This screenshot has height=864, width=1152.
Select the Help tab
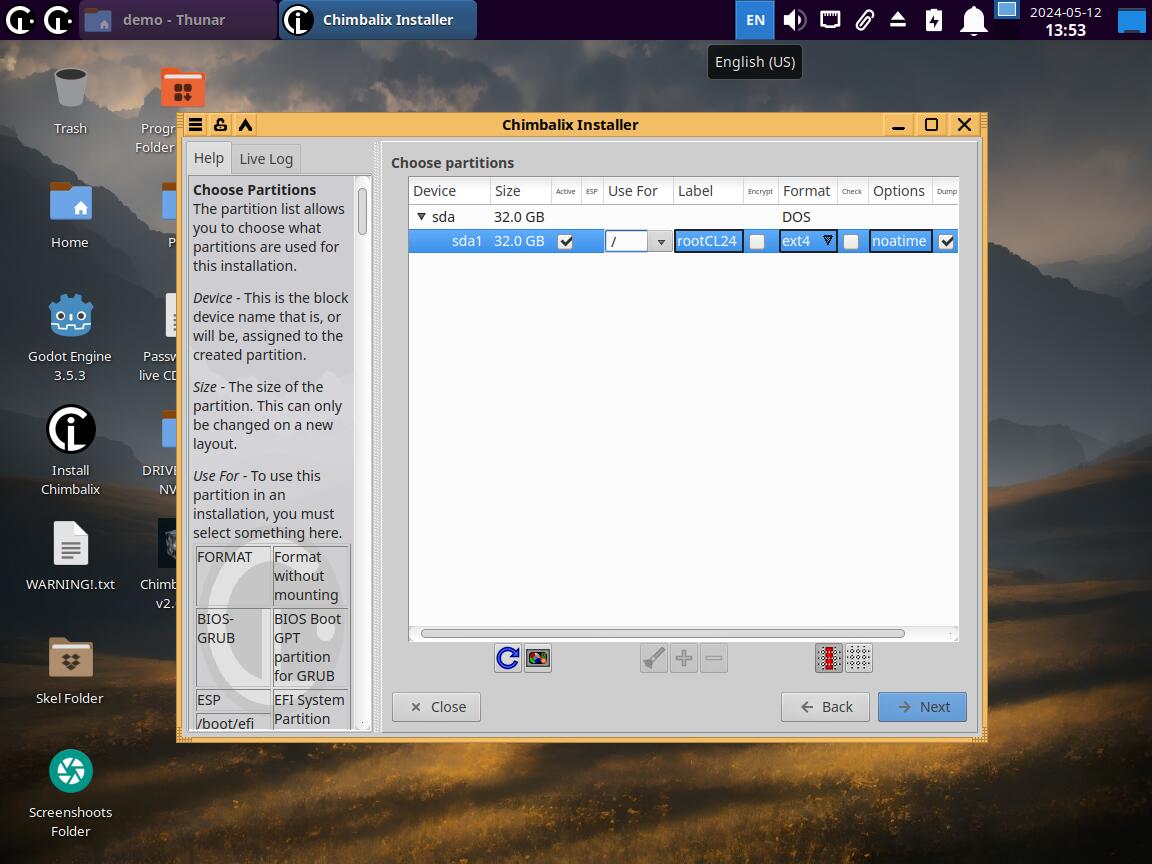click(x=208, y=158)
